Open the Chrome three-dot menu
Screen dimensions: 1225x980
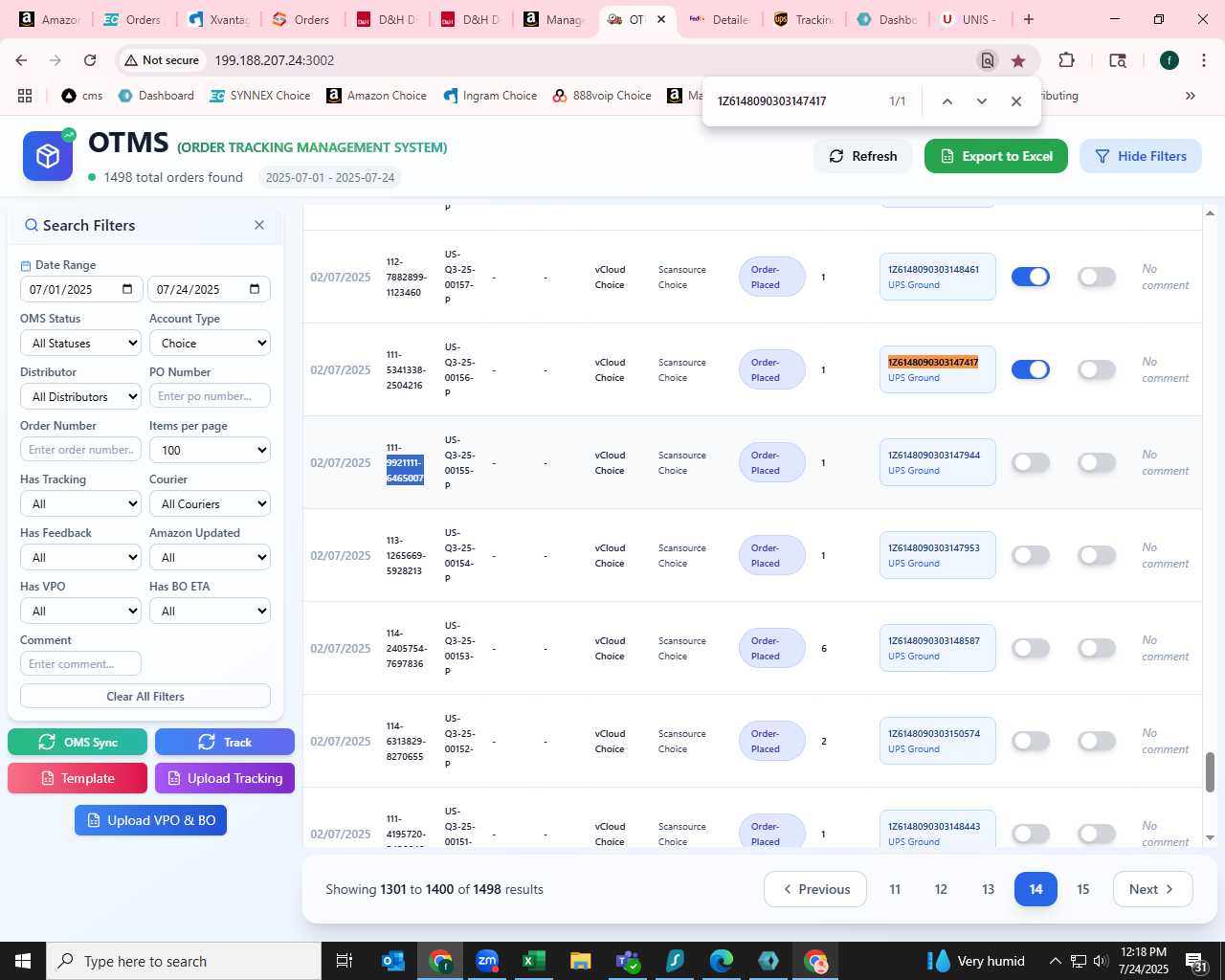(x=1203, y=60)
